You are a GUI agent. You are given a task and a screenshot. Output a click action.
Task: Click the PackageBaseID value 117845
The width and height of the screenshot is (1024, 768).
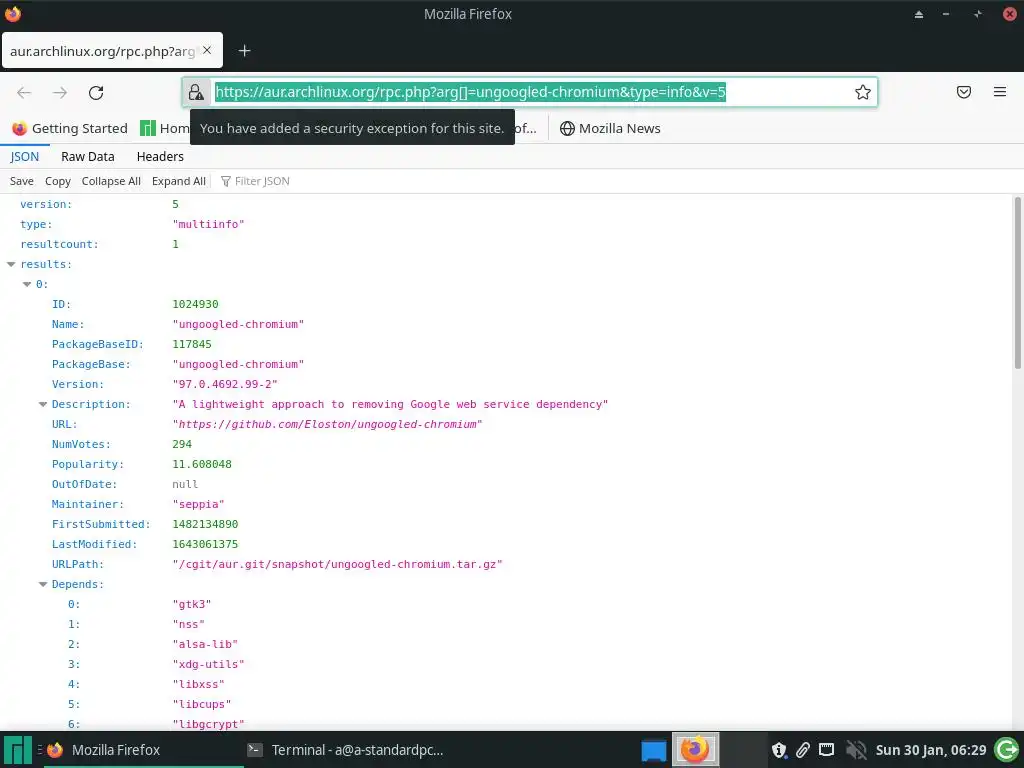192,344
